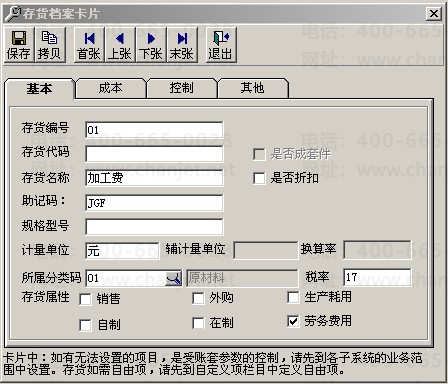Click the 换算率 label text
The width and height of the screenshot is (448, 384).
(x=319, y=249)
